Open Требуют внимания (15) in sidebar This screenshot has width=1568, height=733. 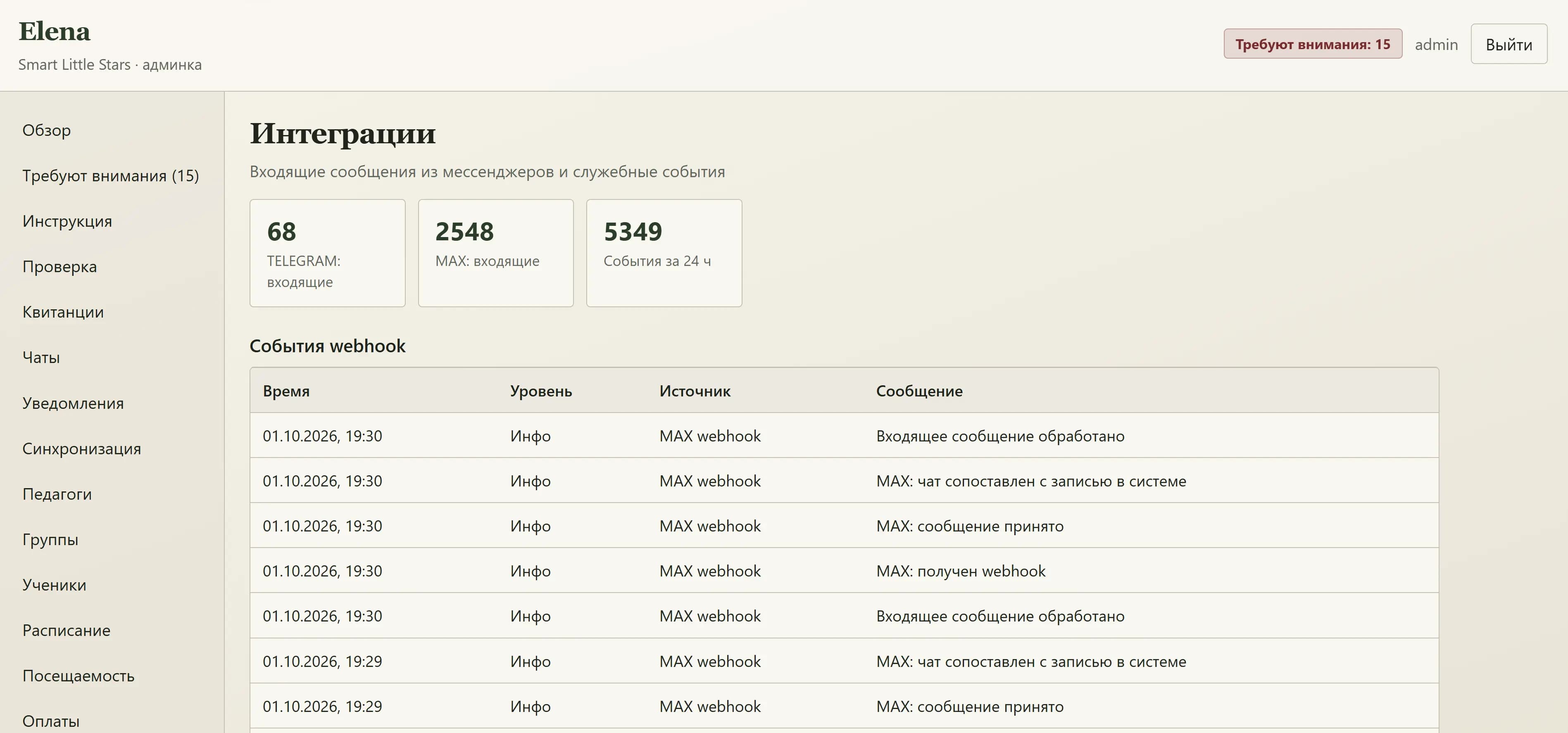111,176
